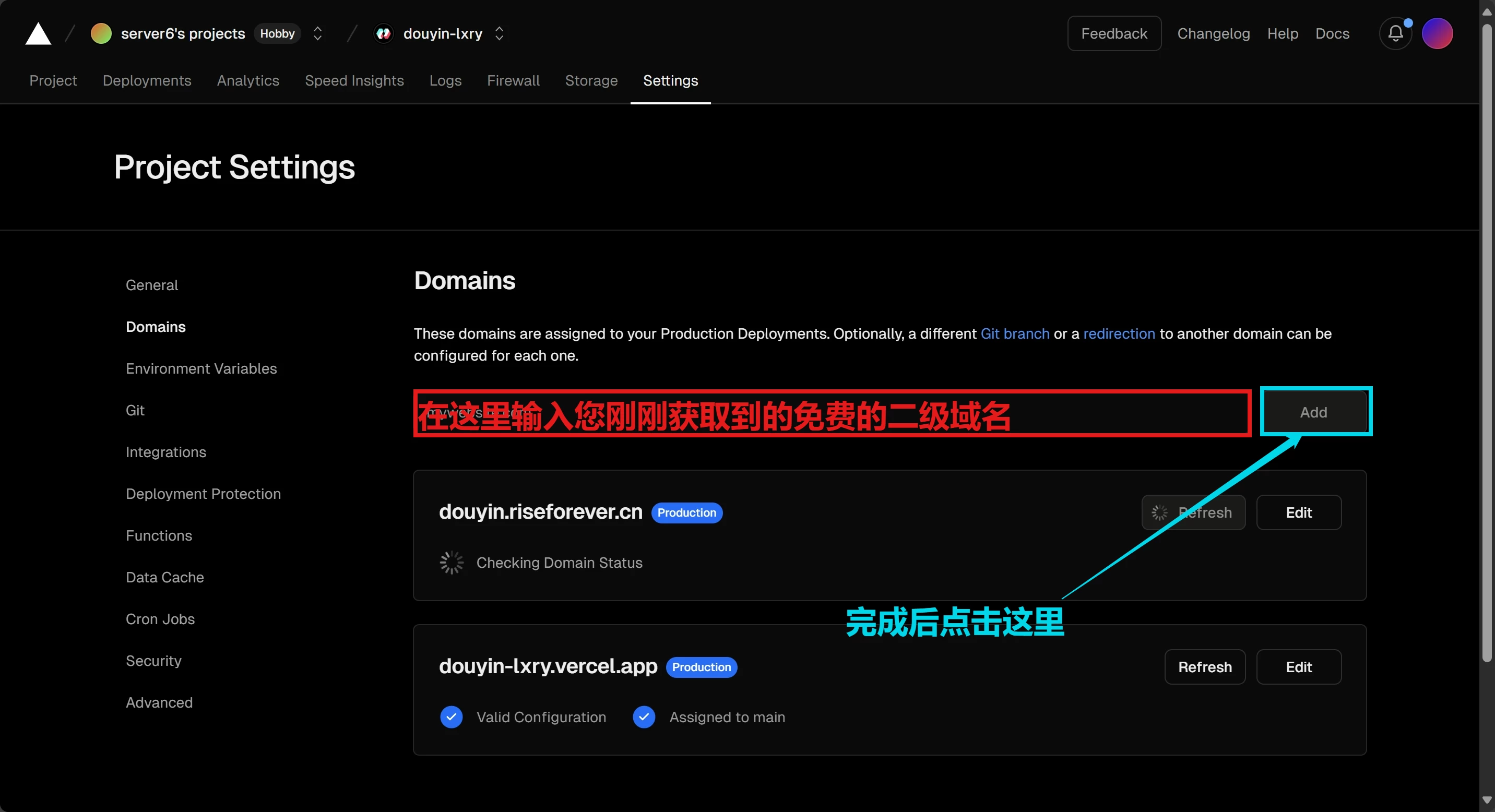
Task: Click the server6's projects team avatar
Action: pyautogui.click(x=101, y=33)
